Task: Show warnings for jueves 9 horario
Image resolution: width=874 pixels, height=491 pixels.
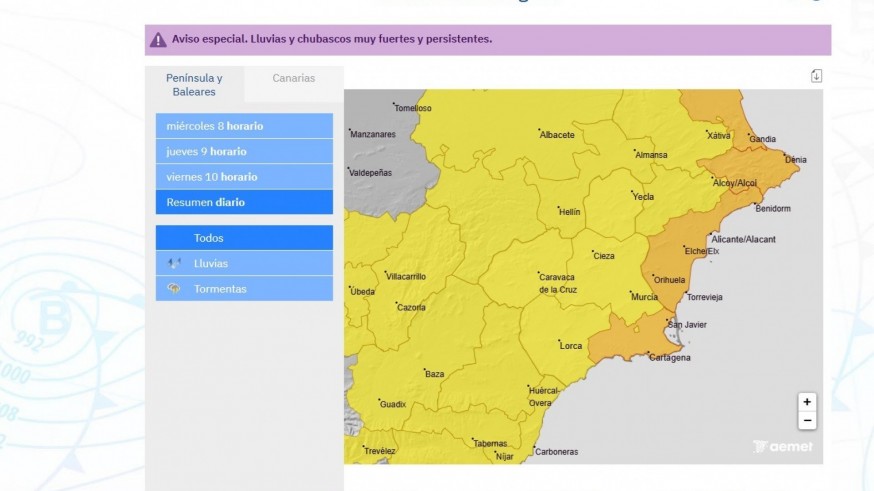Action: point(244,152)
